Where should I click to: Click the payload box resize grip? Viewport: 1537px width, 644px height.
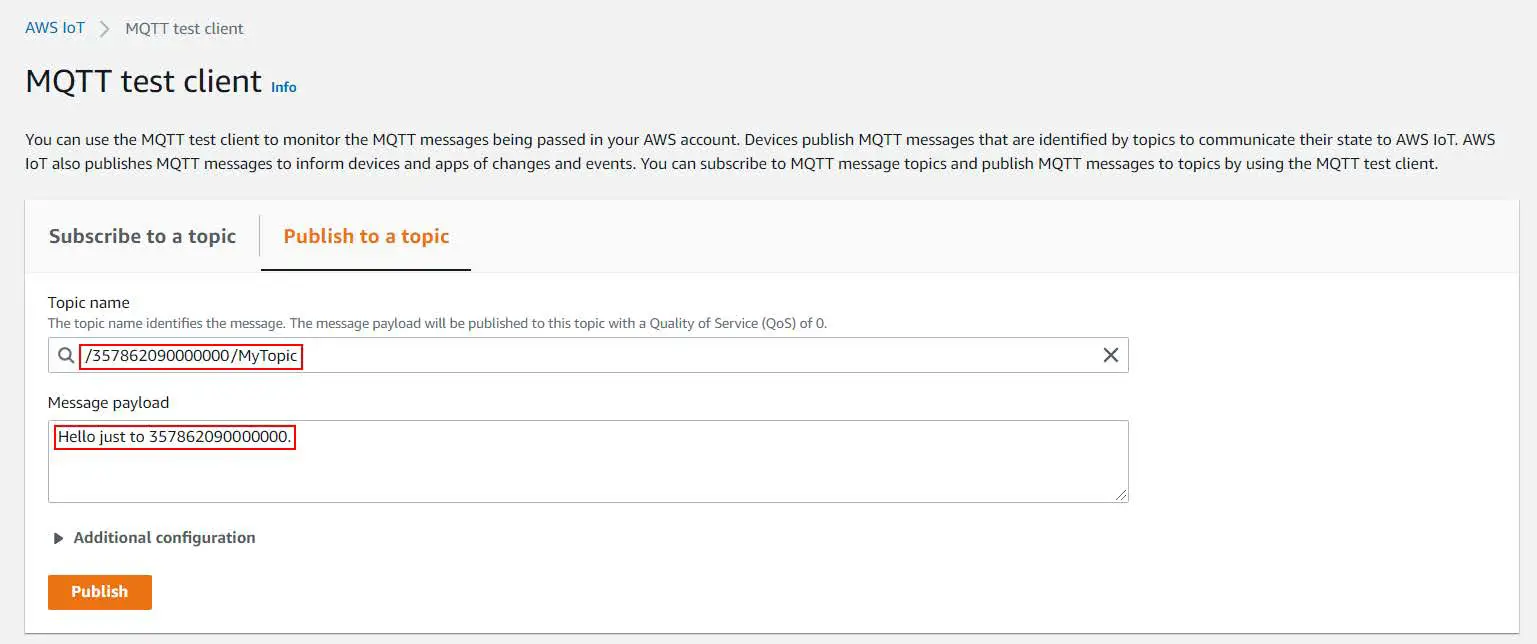[x=1121, y=494]
